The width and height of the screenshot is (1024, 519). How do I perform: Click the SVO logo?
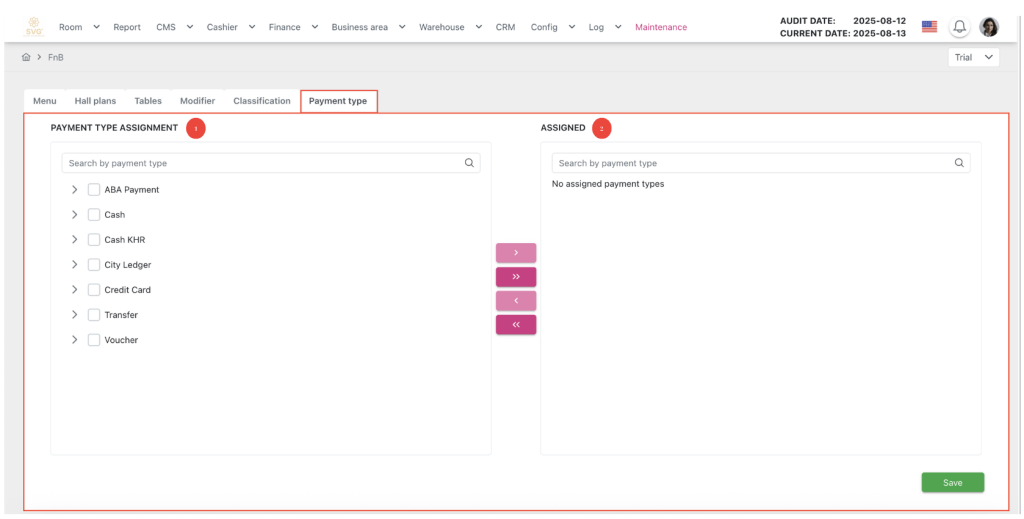33,27
